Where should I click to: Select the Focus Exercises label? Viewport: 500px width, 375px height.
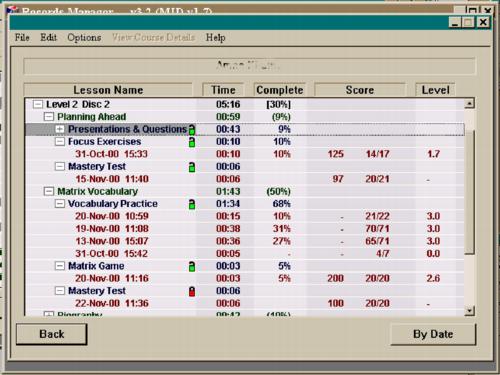(104, 141)
